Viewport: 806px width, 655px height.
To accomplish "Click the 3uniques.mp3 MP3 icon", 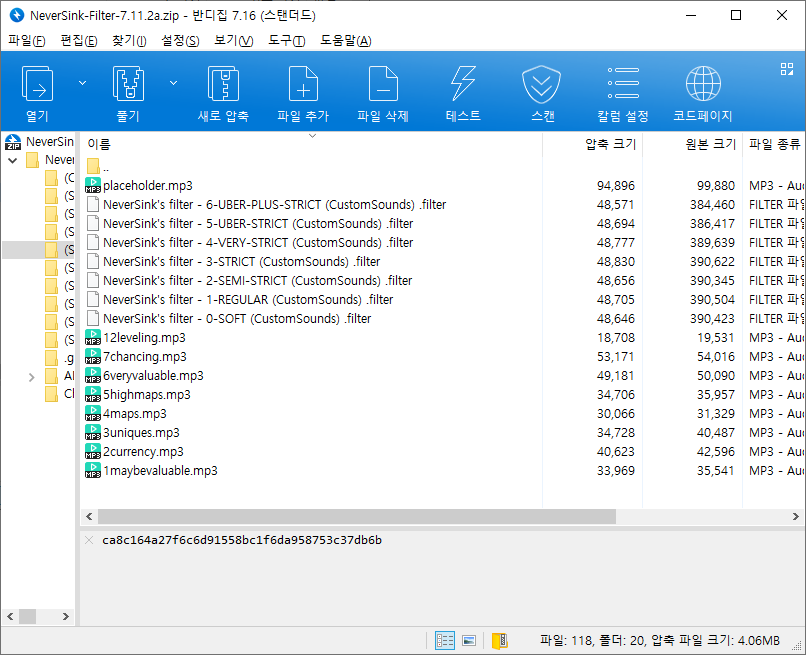I will point(93,432).
